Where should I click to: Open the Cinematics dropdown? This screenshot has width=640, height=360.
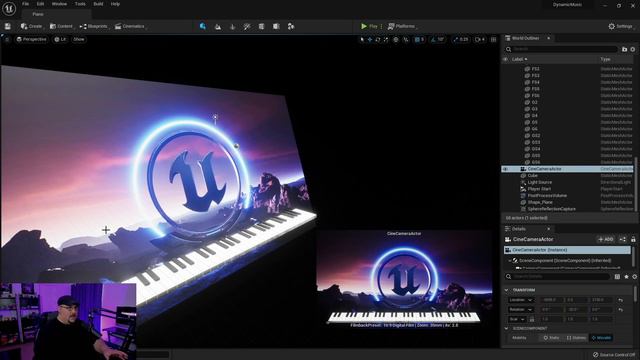click(131, 27)
